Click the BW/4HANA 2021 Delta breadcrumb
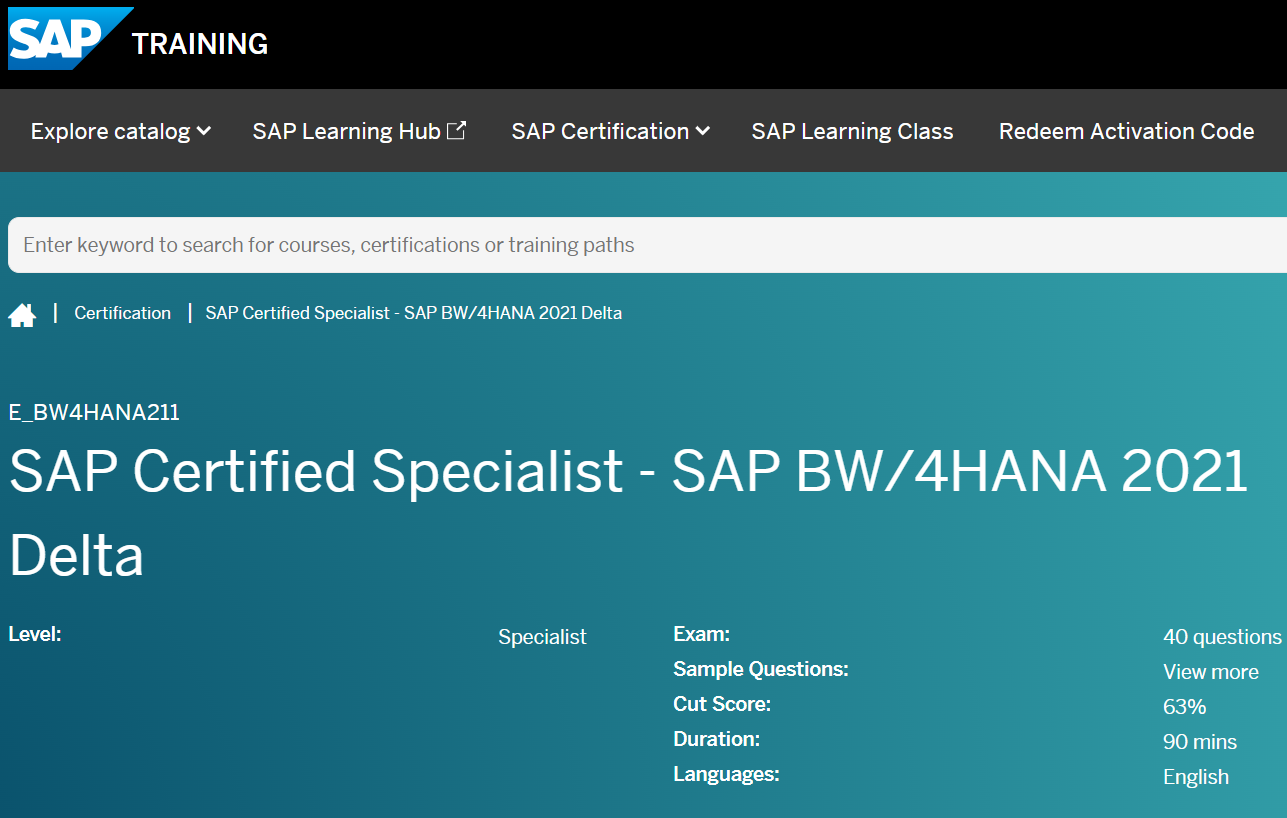1287x818 pixels. [x=413, y=313]
